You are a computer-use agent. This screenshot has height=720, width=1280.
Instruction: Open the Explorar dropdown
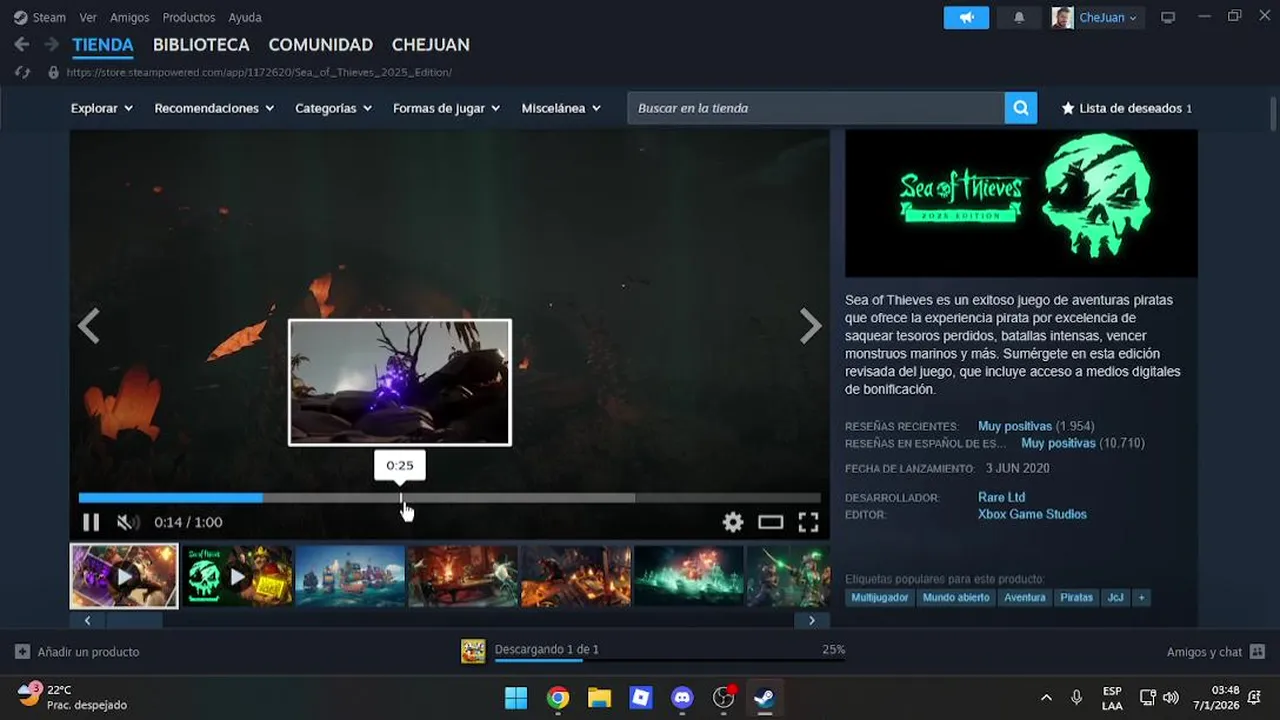tap(101, 108)
